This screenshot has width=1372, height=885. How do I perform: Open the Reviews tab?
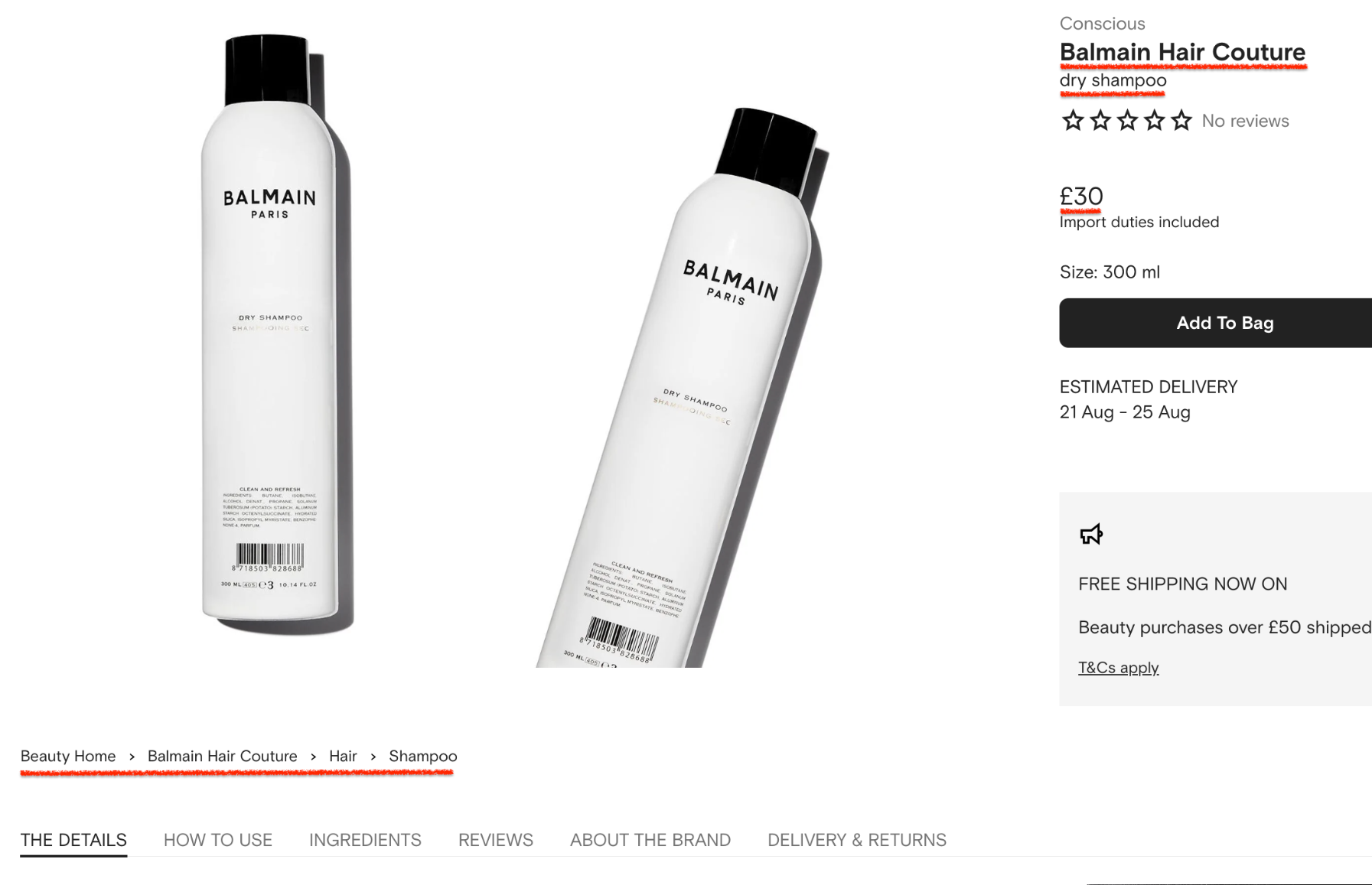click(x=496, y=840)
